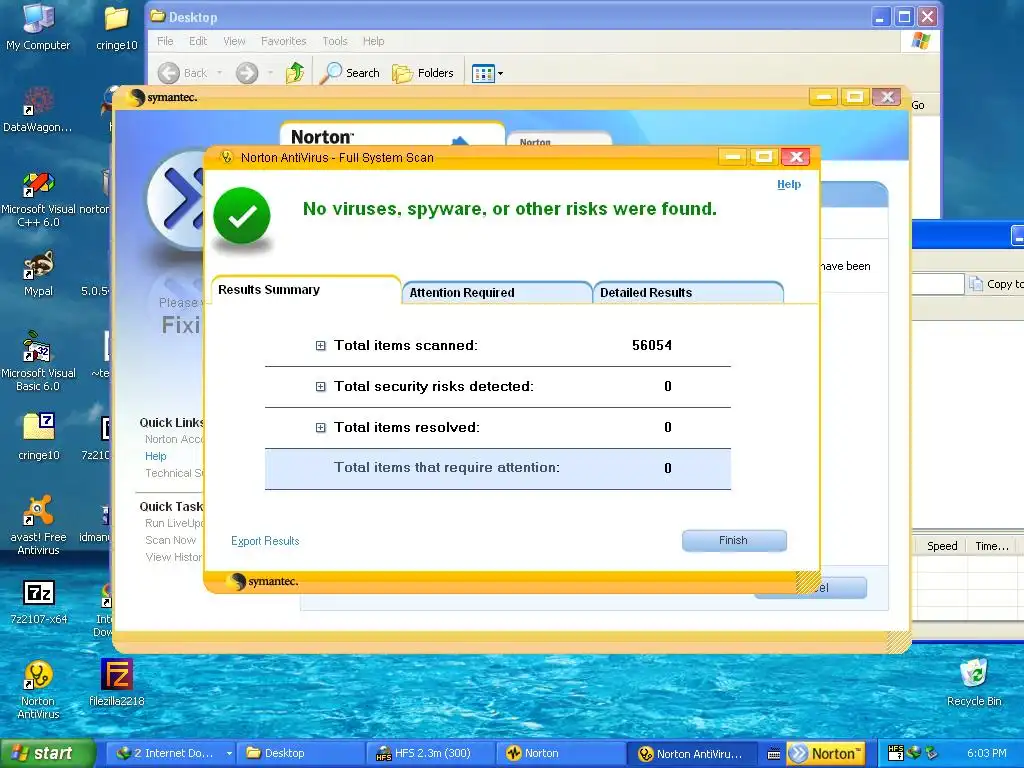
Task: Open Norton AntiVirus desktop shortcut
Action: click(38, 689)
